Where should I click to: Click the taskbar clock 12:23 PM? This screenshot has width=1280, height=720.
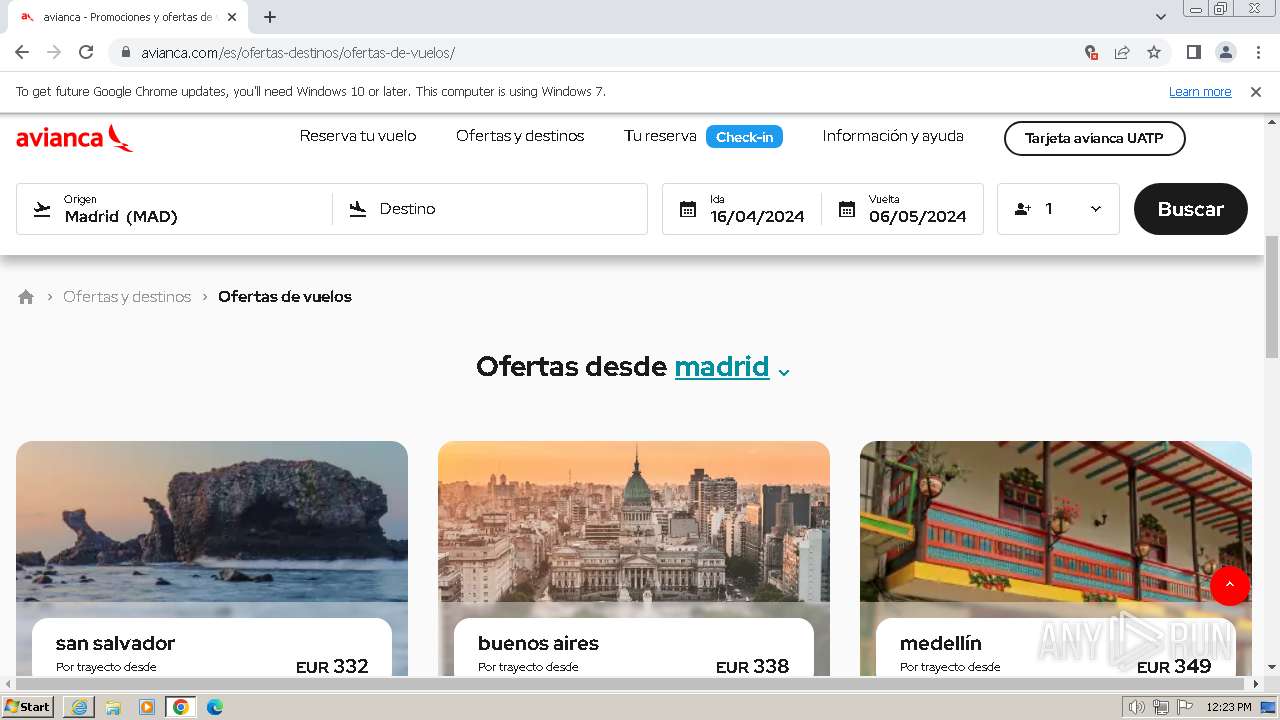[1229, 707]
